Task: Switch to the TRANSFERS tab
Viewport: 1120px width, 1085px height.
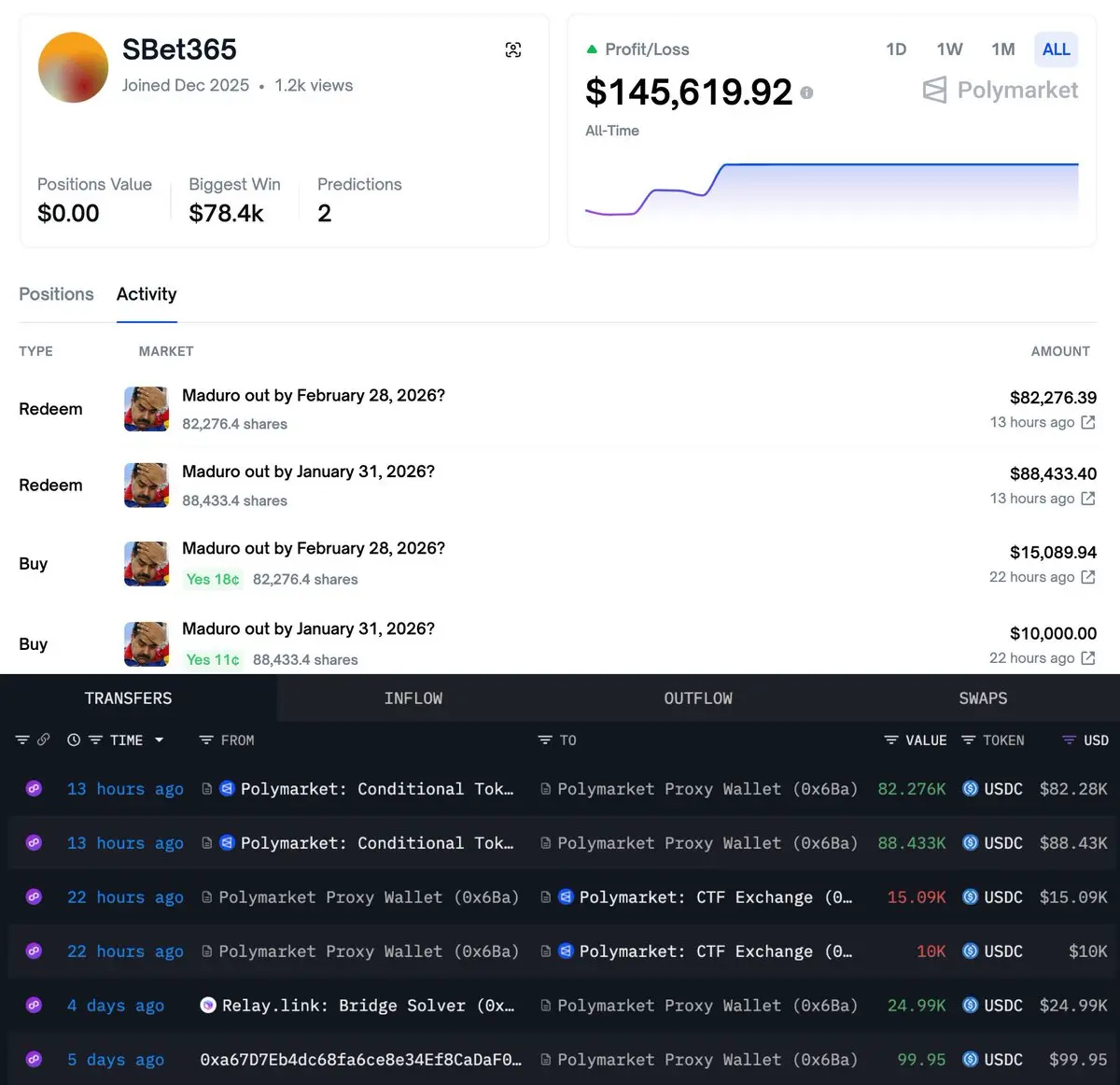Action: coord(129,698)
